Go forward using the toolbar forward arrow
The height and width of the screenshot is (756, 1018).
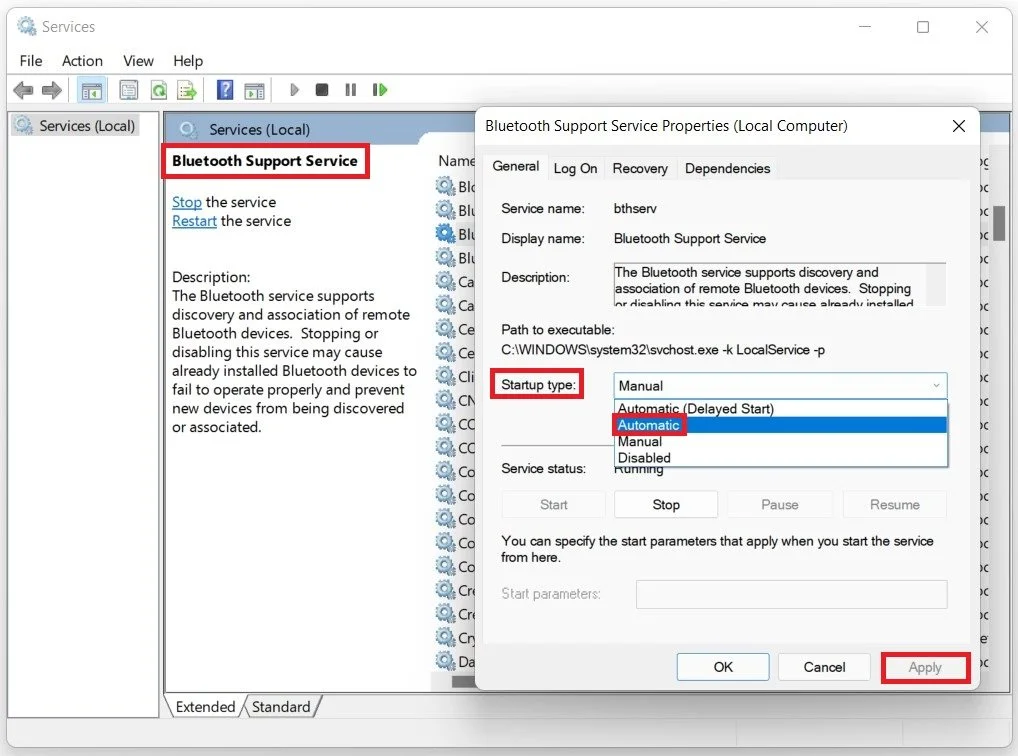[51, 90]
